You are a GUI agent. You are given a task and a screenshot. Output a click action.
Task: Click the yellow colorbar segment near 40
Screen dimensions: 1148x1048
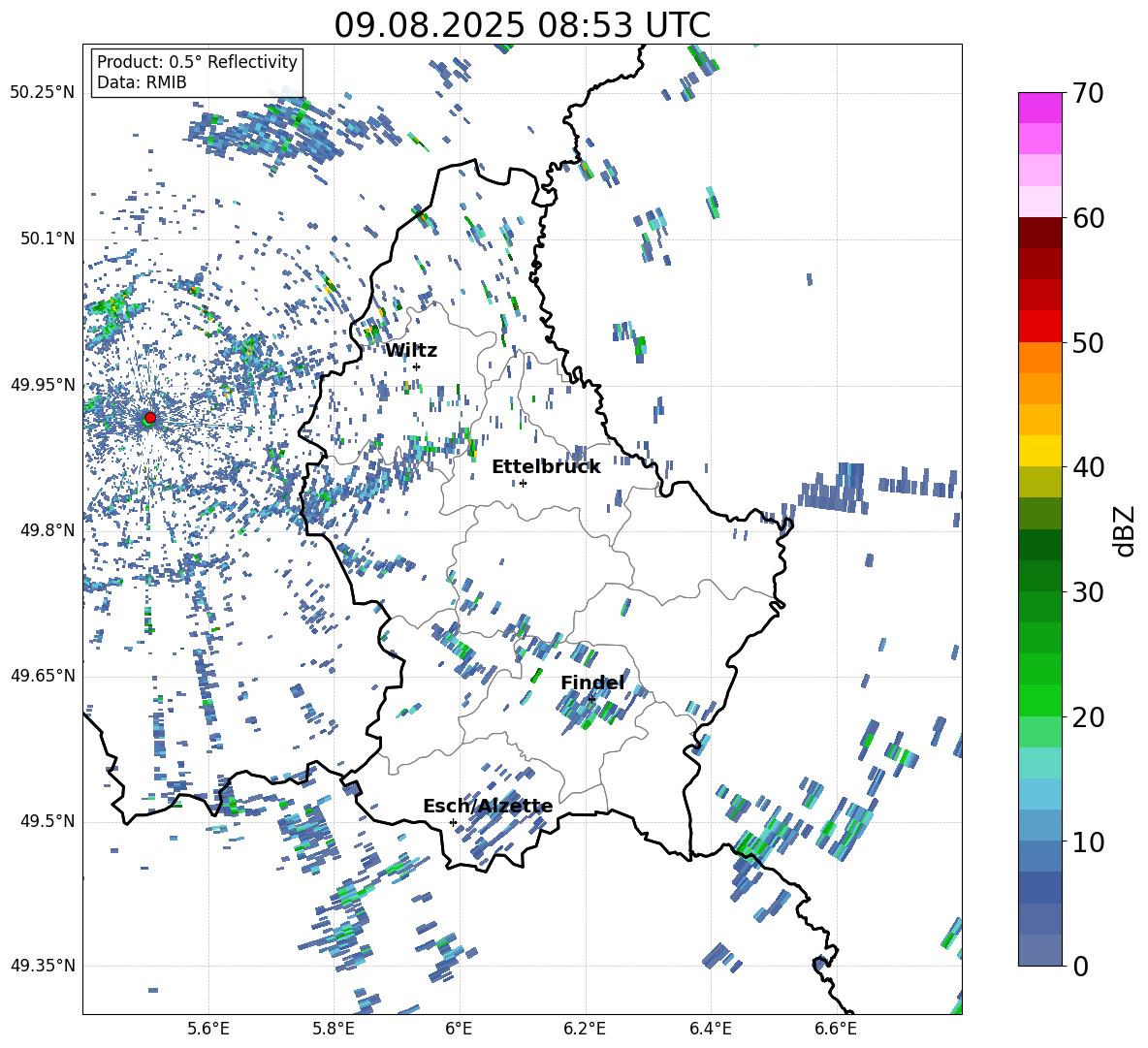pos(1039,451)
